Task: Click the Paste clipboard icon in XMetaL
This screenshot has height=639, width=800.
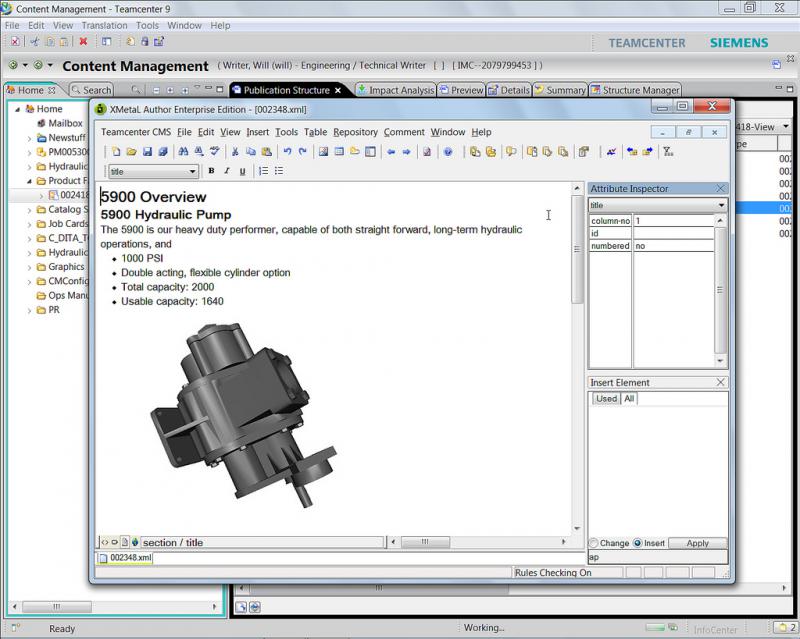Action: point(266,152)
